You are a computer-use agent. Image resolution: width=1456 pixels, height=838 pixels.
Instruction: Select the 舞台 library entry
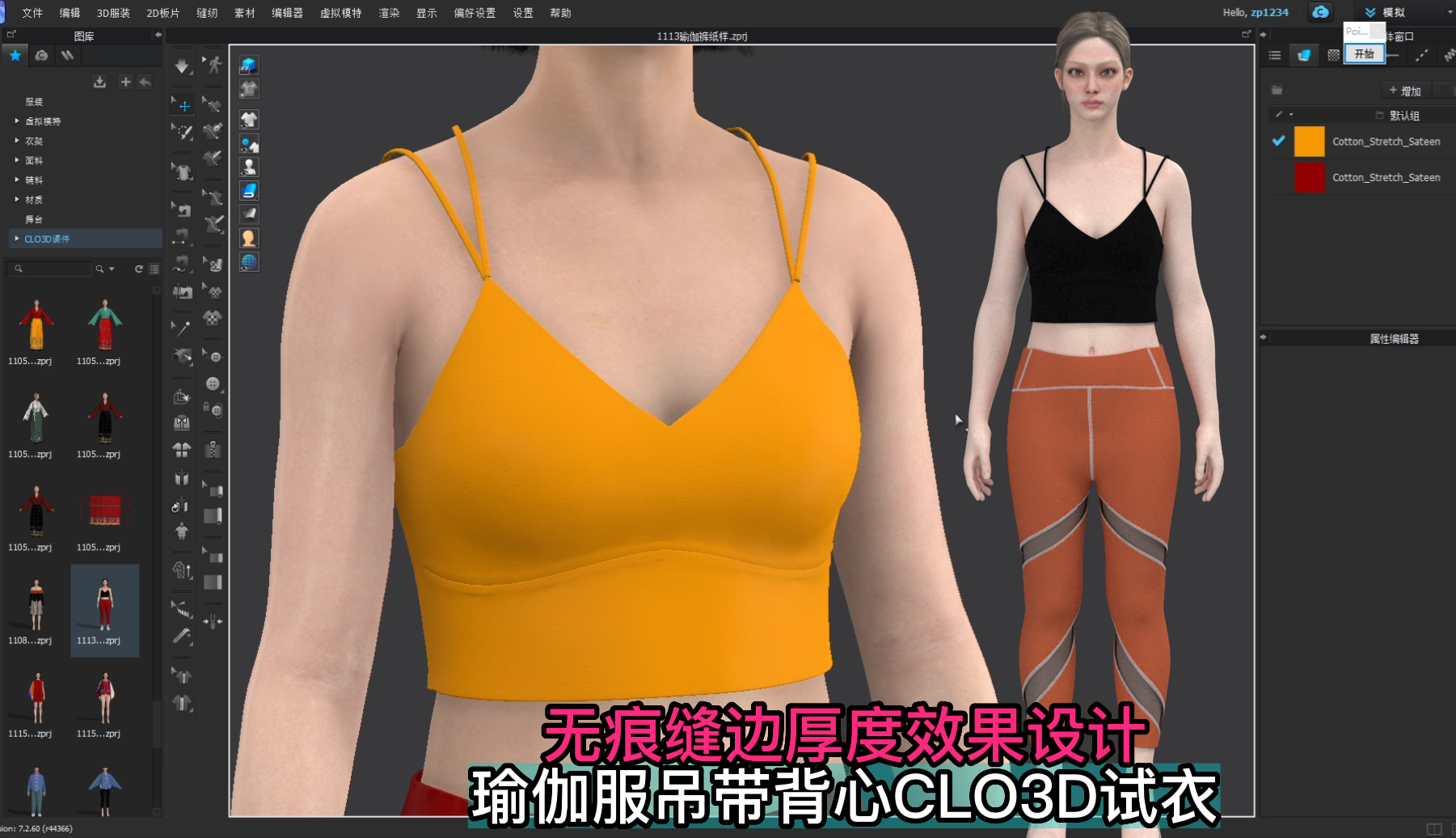(34, 219)
